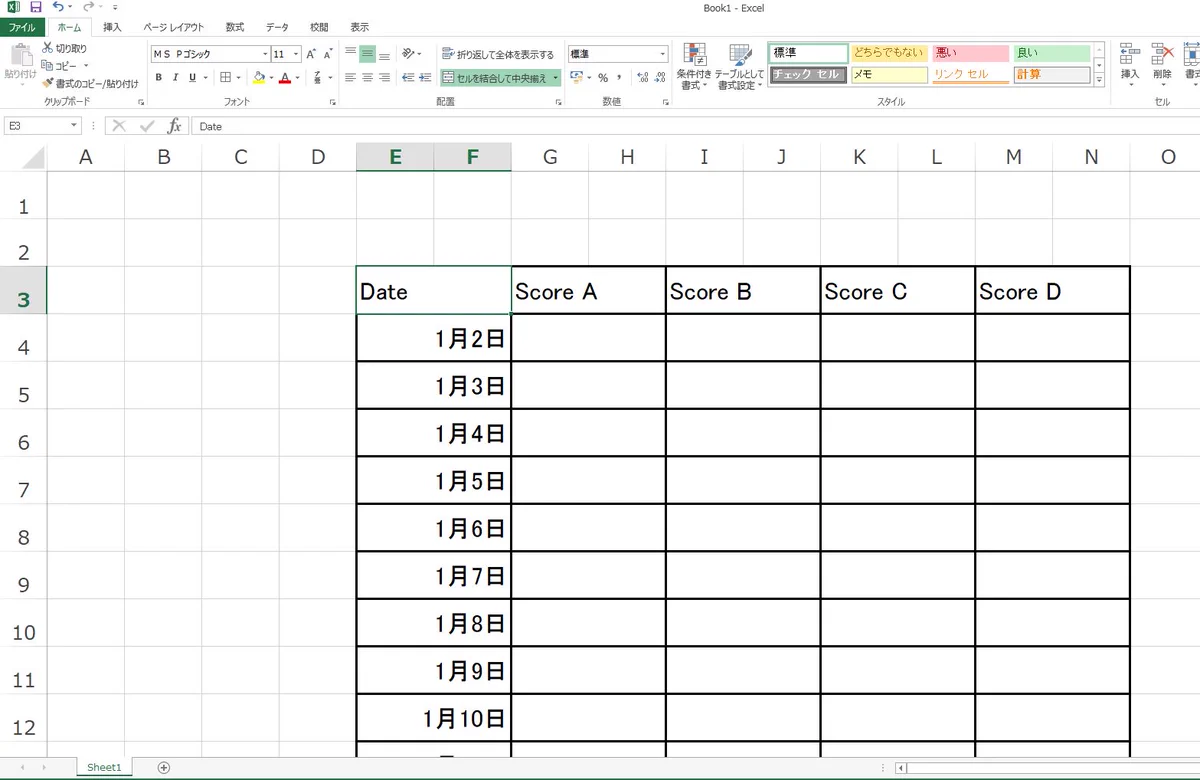The width and height of the screenshot is (1200, 780).
Task: Align text right
Action: point(384,77)
